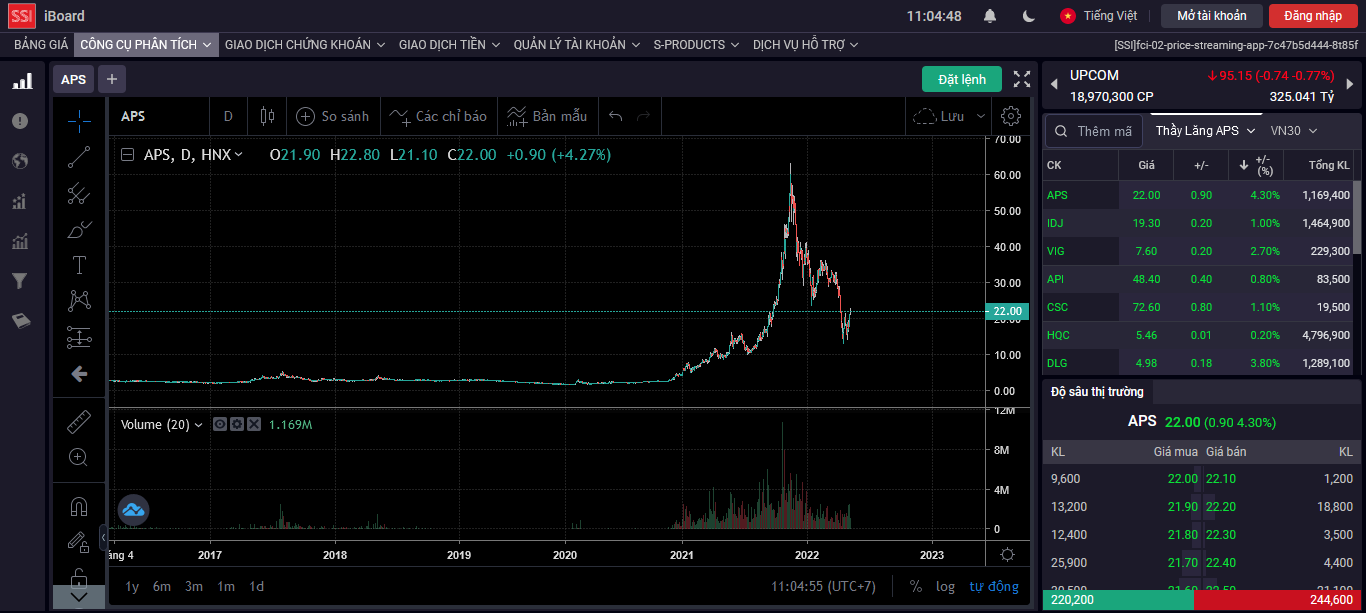Change language Tiếng Việt
The width and height of the screenshot is (1366, 613).
point(1099,16)
